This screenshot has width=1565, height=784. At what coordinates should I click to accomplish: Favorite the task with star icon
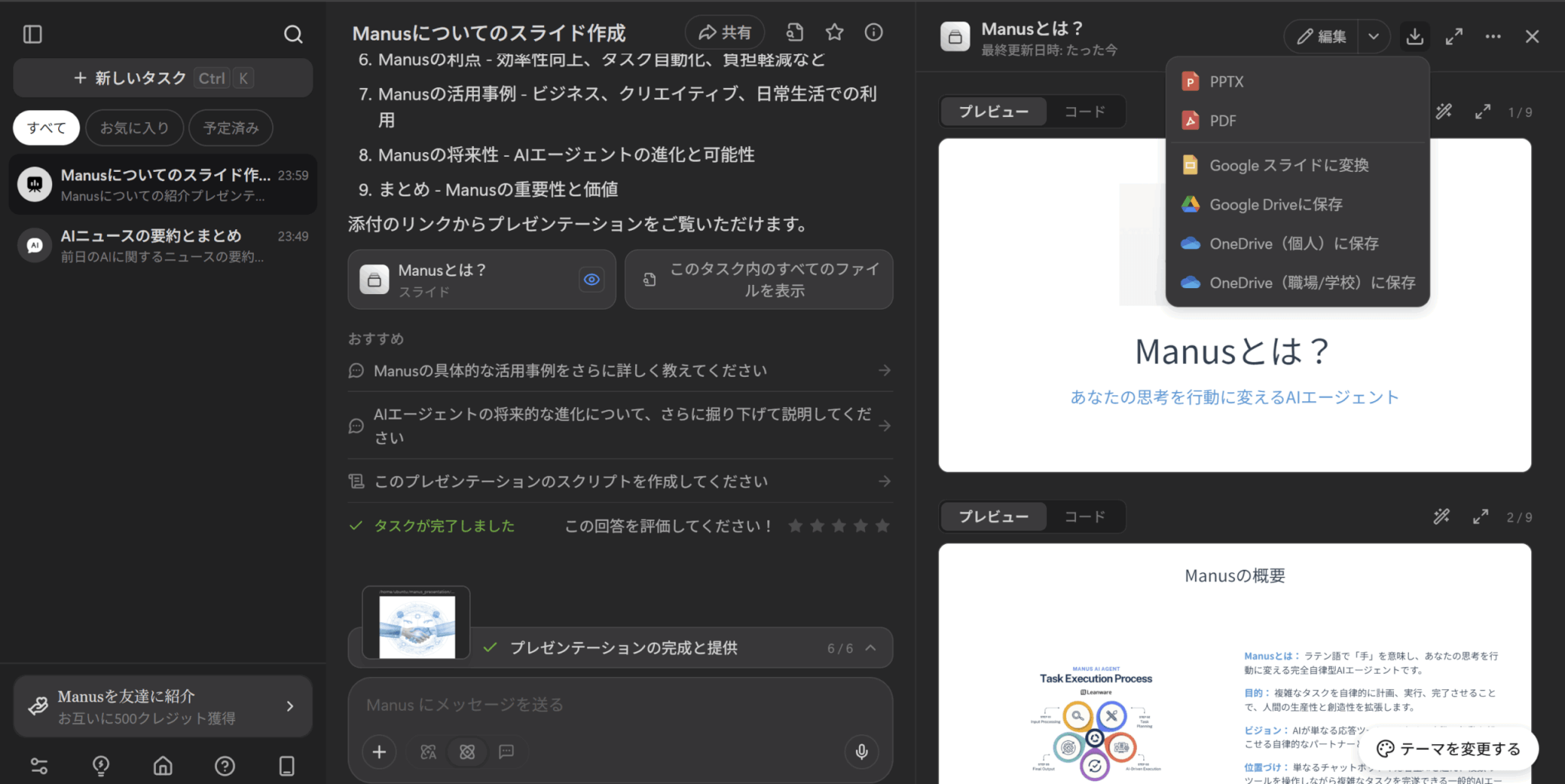pos(834,32)
